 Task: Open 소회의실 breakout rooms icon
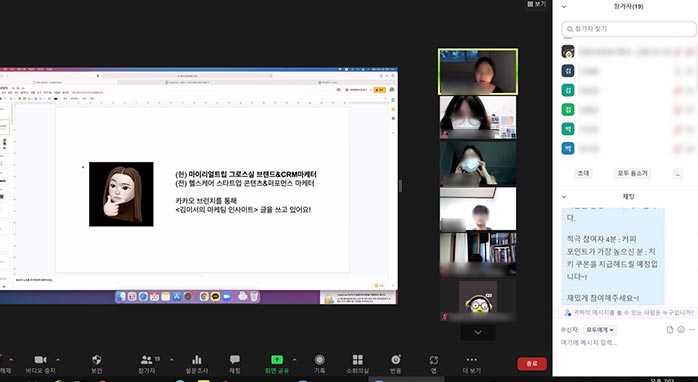click(x=357, y=359)
